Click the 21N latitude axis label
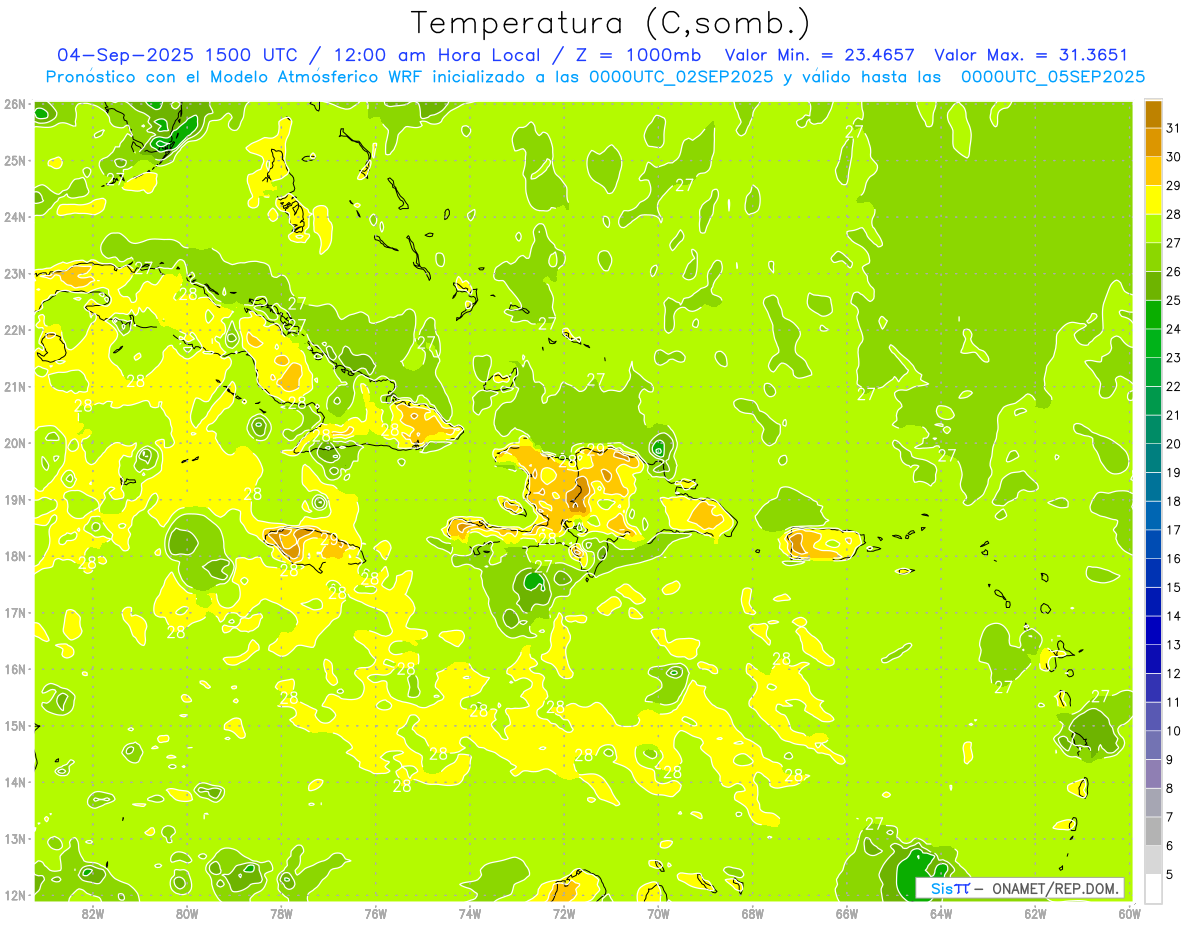Viewport: 1200px width, 927px height. click(15, 387)
